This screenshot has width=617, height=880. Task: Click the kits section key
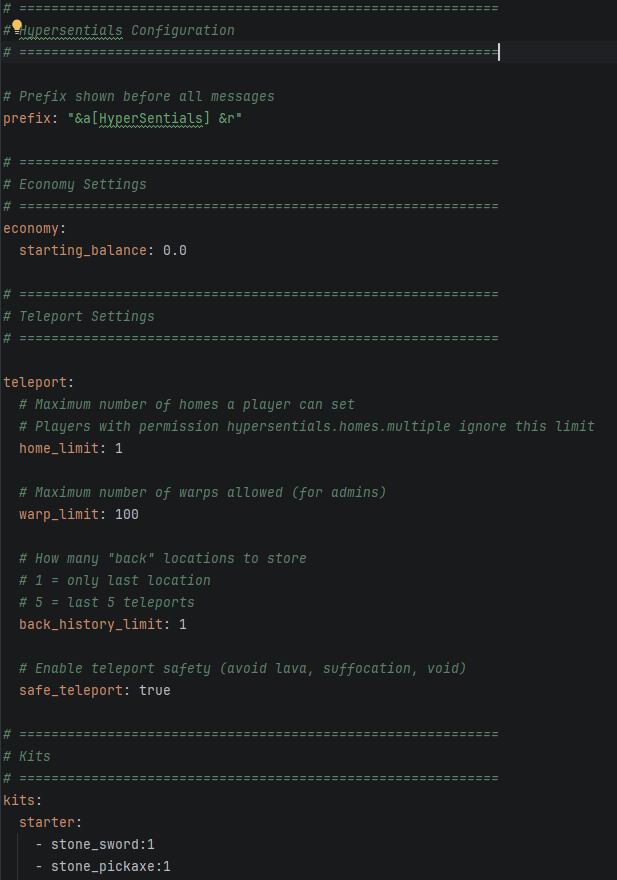(19, 800)
